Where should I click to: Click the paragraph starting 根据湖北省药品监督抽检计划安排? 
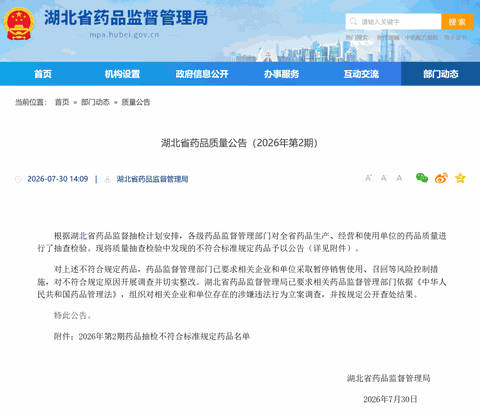click(242, 242)
